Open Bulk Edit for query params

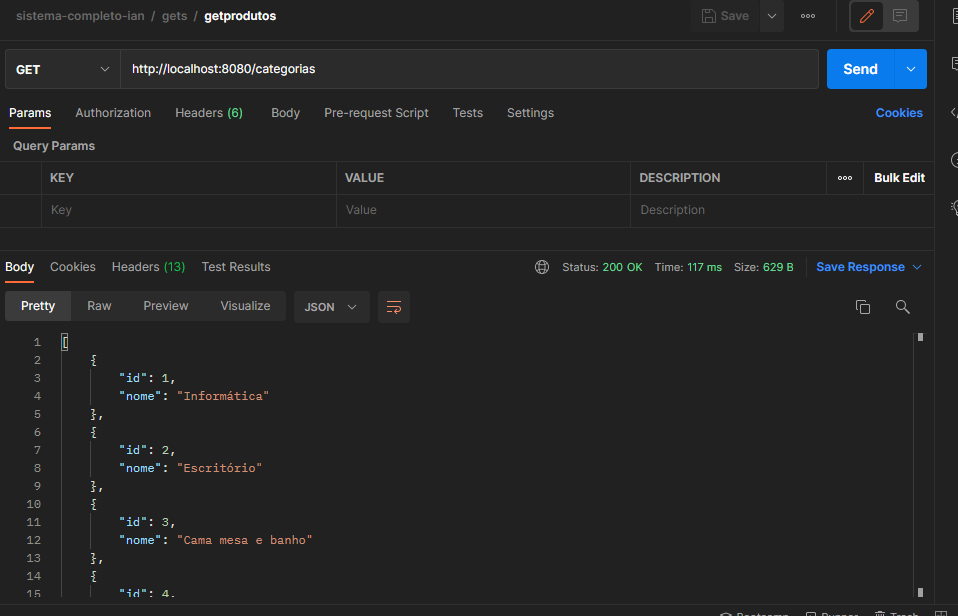tap(898, 177)
